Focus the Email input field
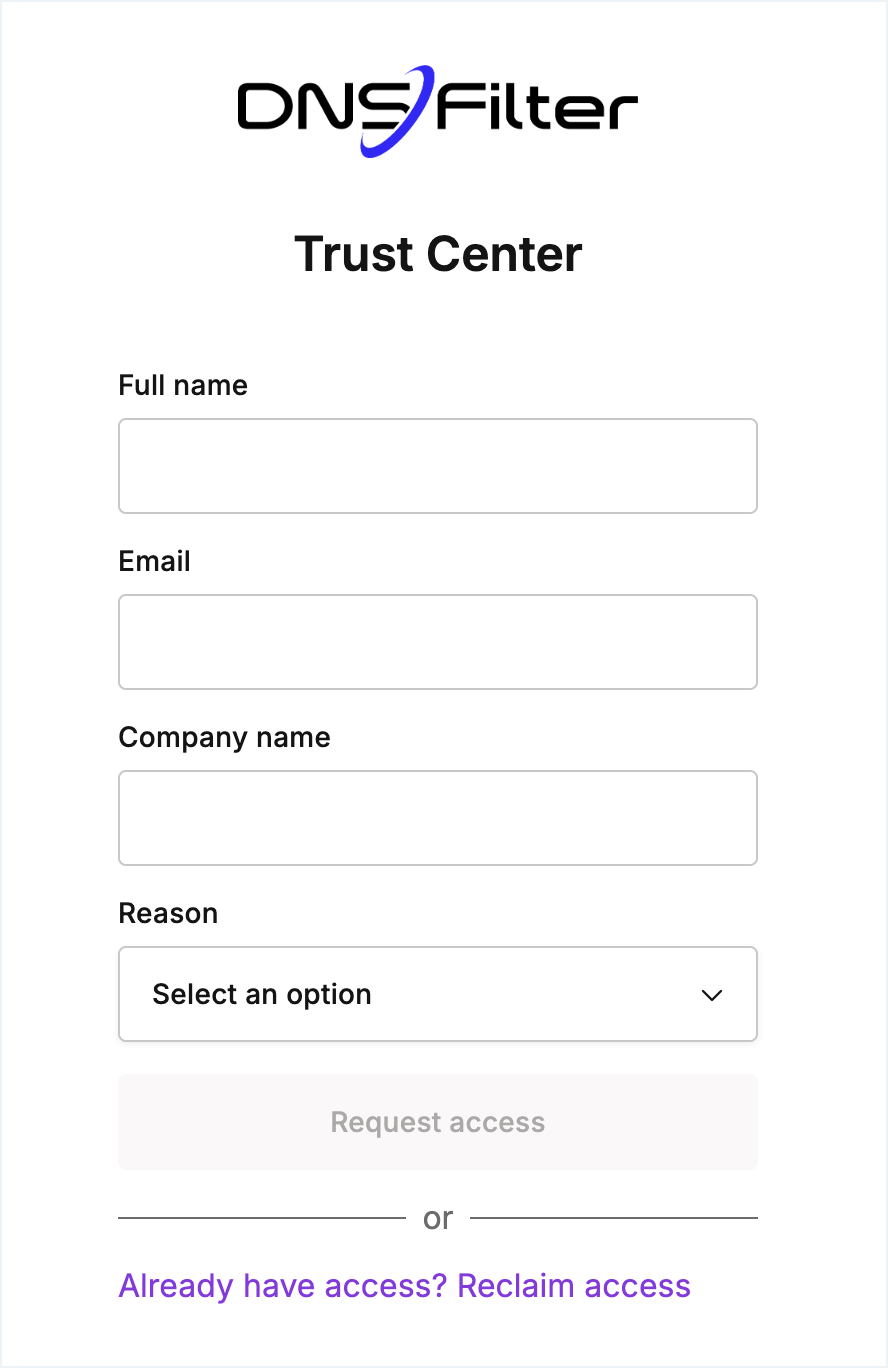Viewport: 888px width, 1368px height. [438, 642]
